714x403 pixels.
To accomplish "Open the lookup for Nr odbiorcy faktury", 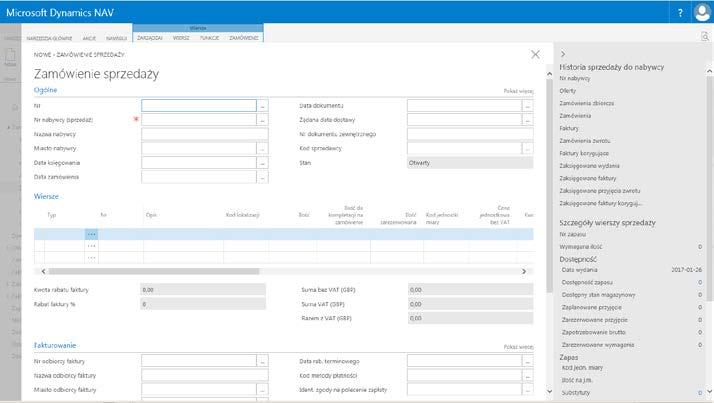I will pos(262,361).
